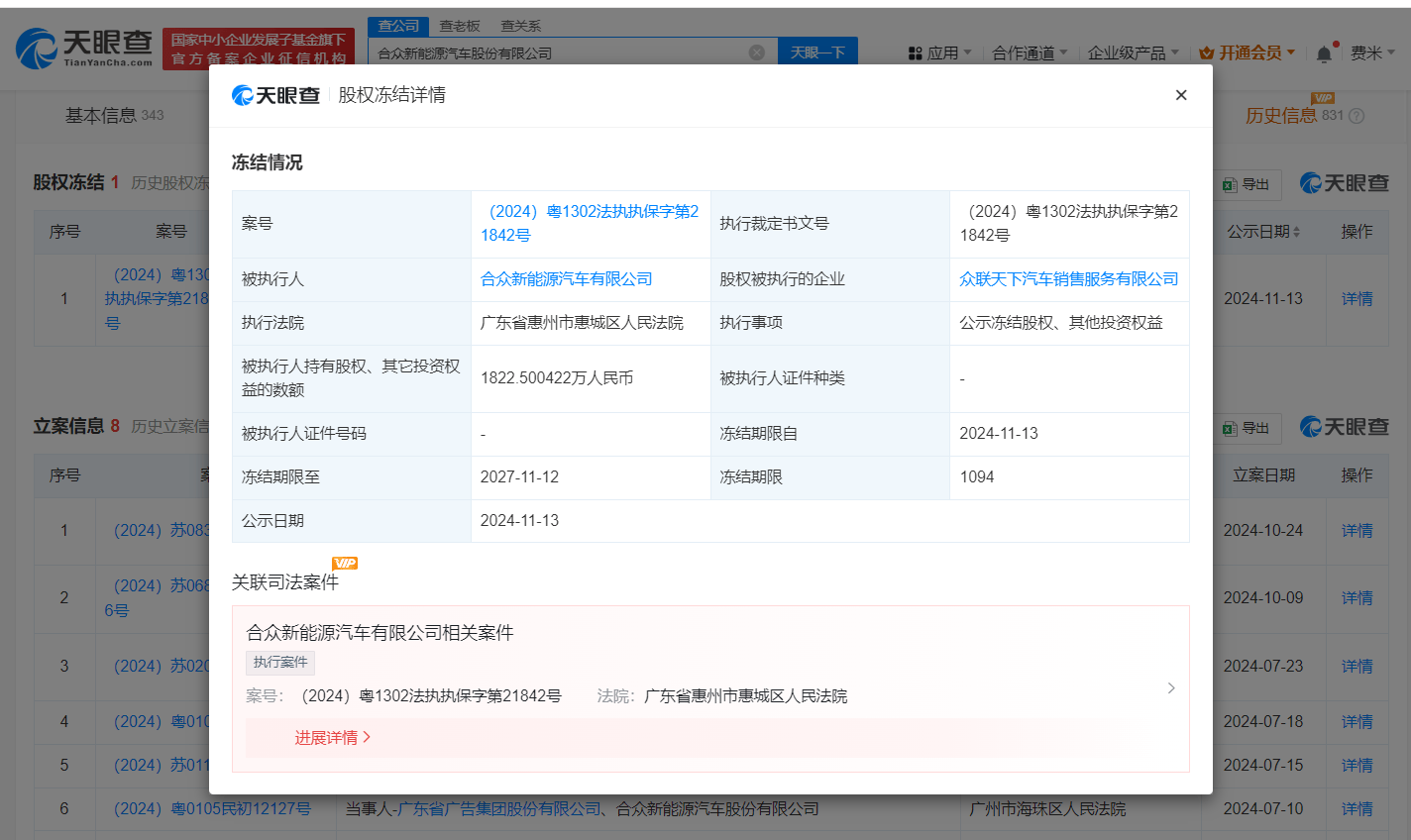Close the 股权冻结详情 dialog
The image size is (1411, 840).
[1180, 95]
